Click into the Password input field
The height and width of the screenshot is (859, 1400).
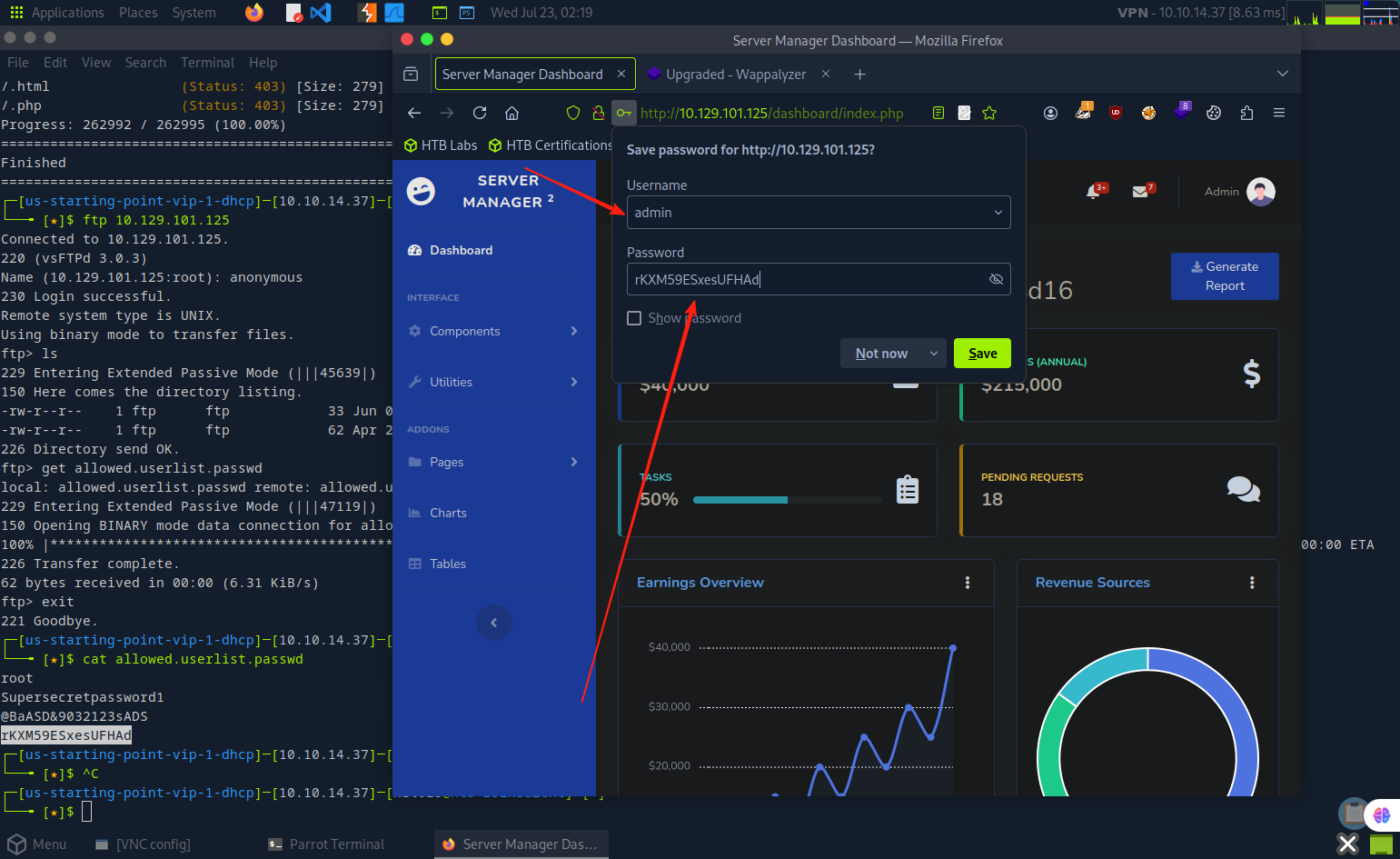(804, 279)
